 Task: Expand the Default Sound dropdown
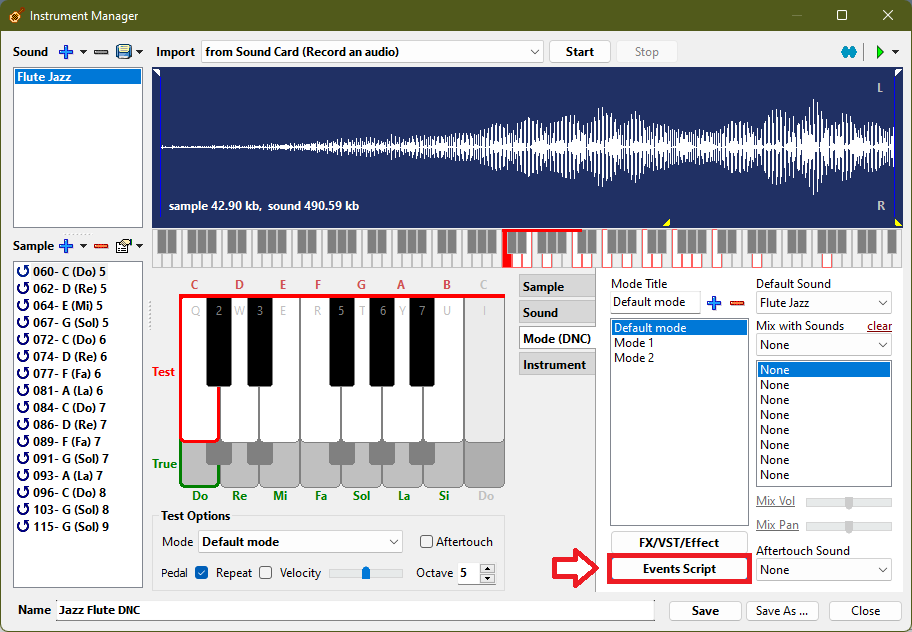click(x=823, y=303)
